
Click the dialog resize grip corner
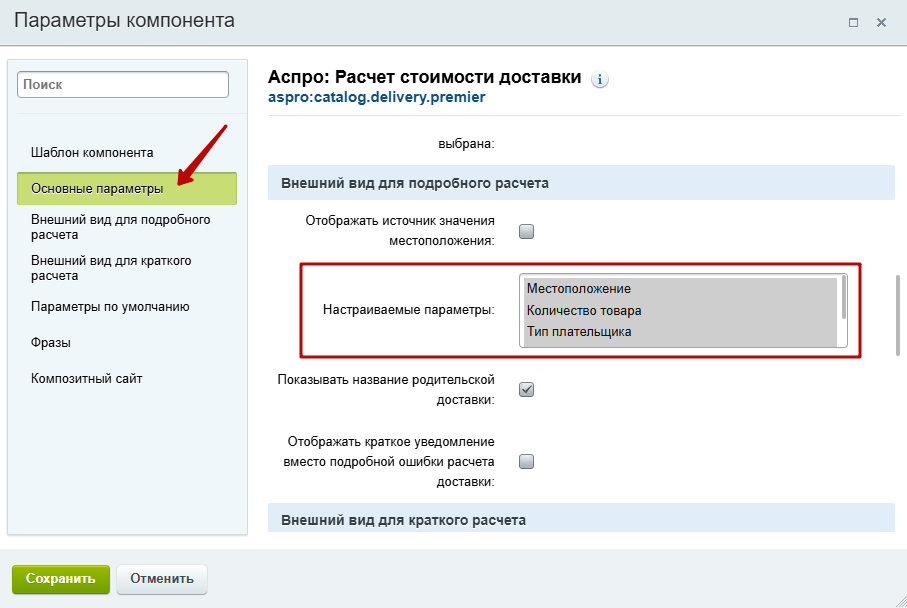(x=899, y=601)
